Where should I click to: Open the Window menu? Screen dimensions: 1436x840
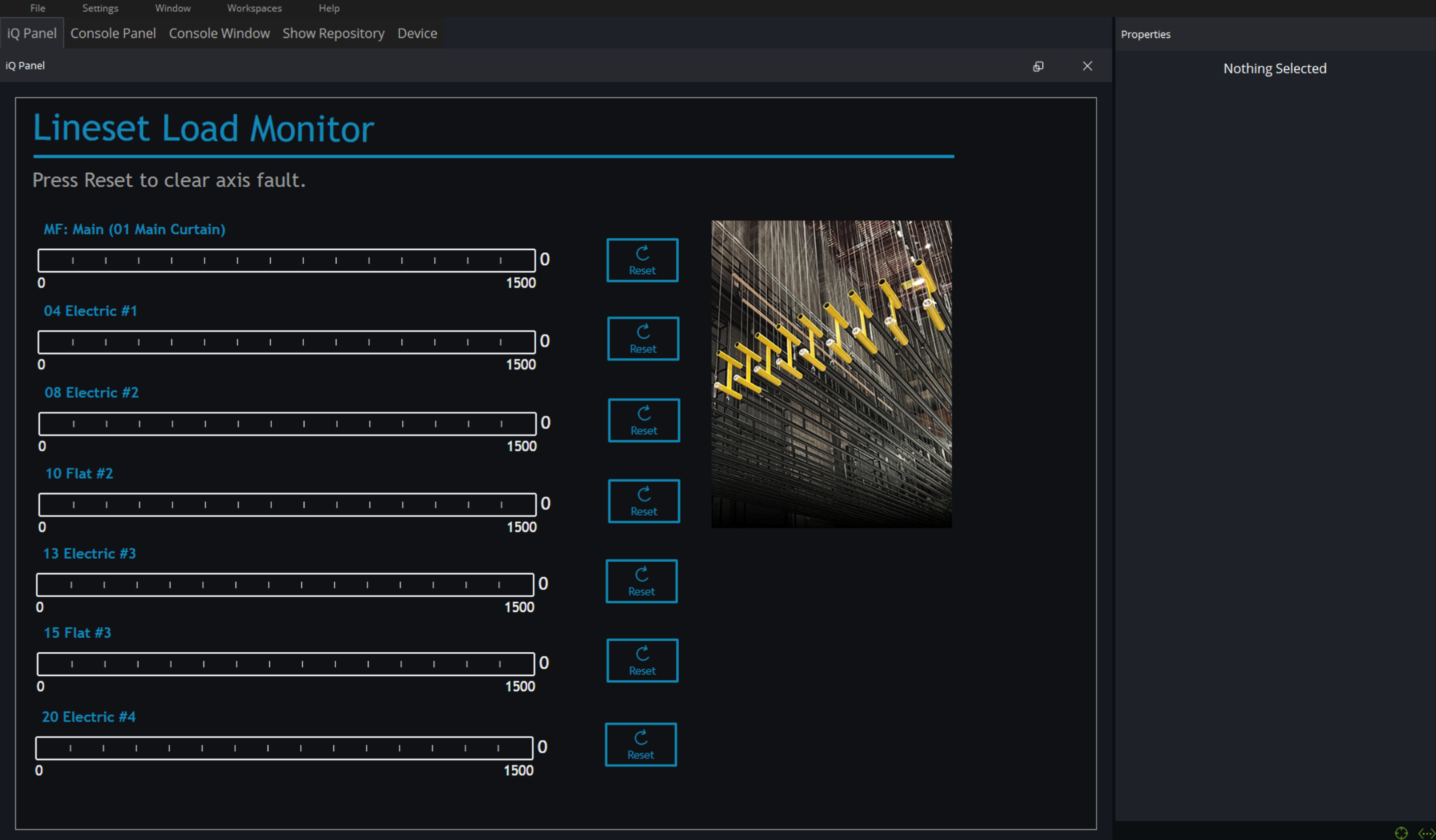(173, 8)
